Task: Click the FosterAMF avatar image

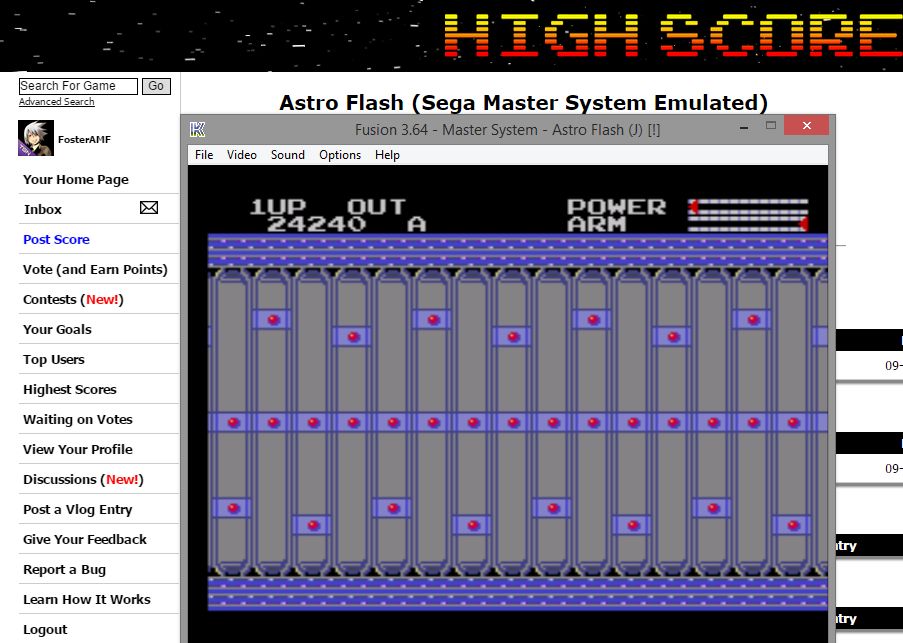Action: pos(36,139)
